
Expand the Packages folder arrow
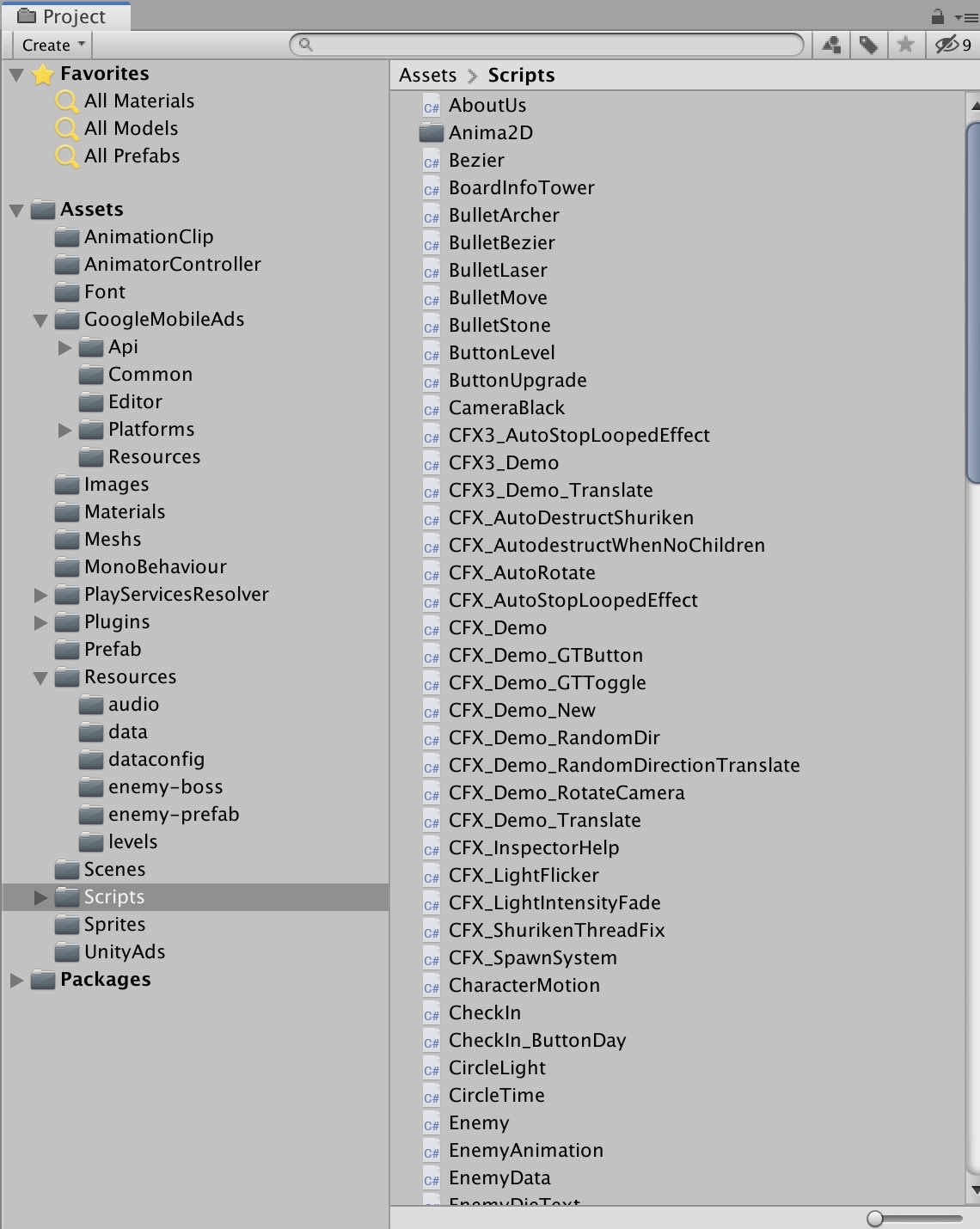(16, 980)
